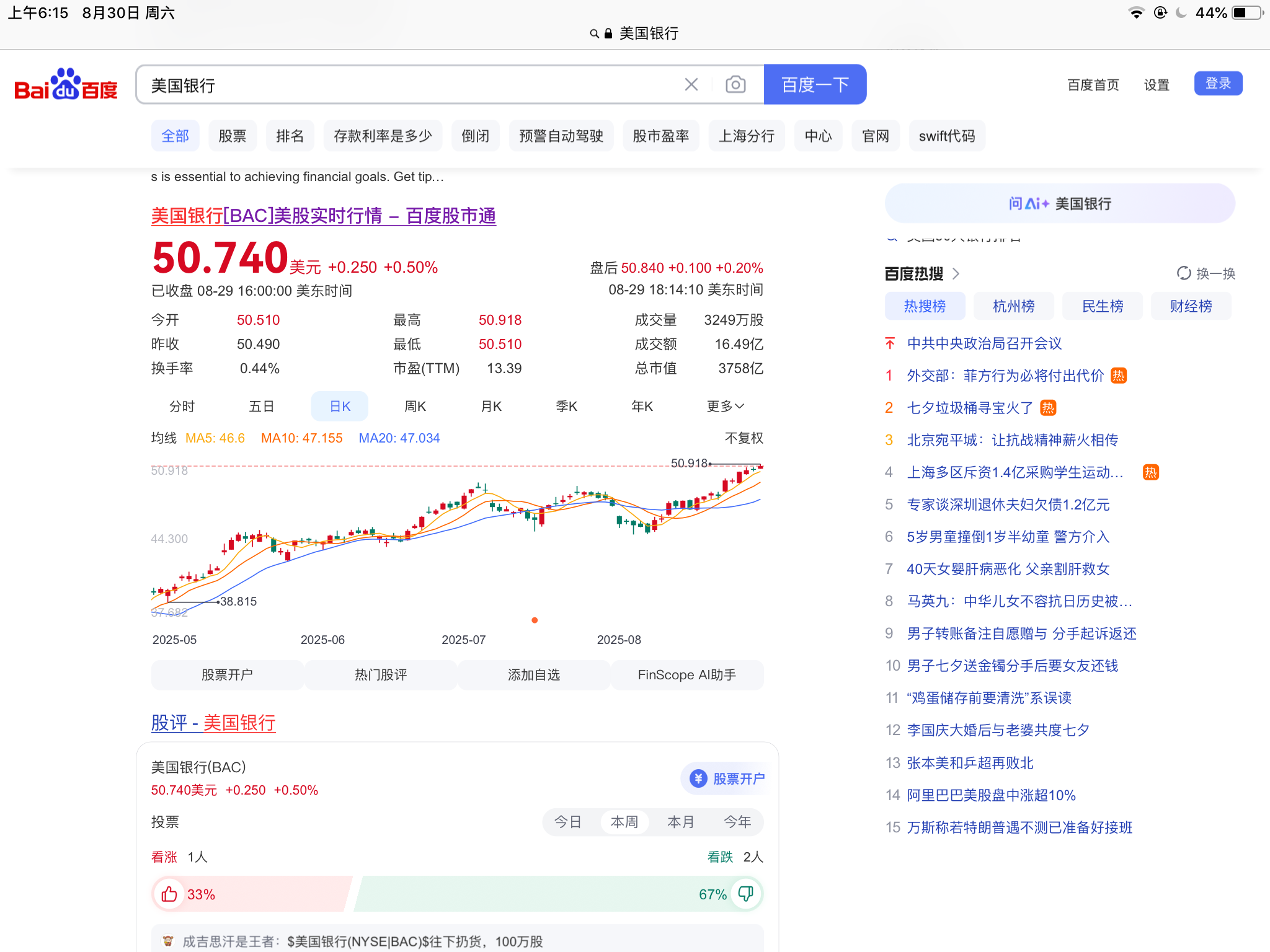
Task: Open 张本美和乒超再败北 topic
Action: [x=970, y=763]
